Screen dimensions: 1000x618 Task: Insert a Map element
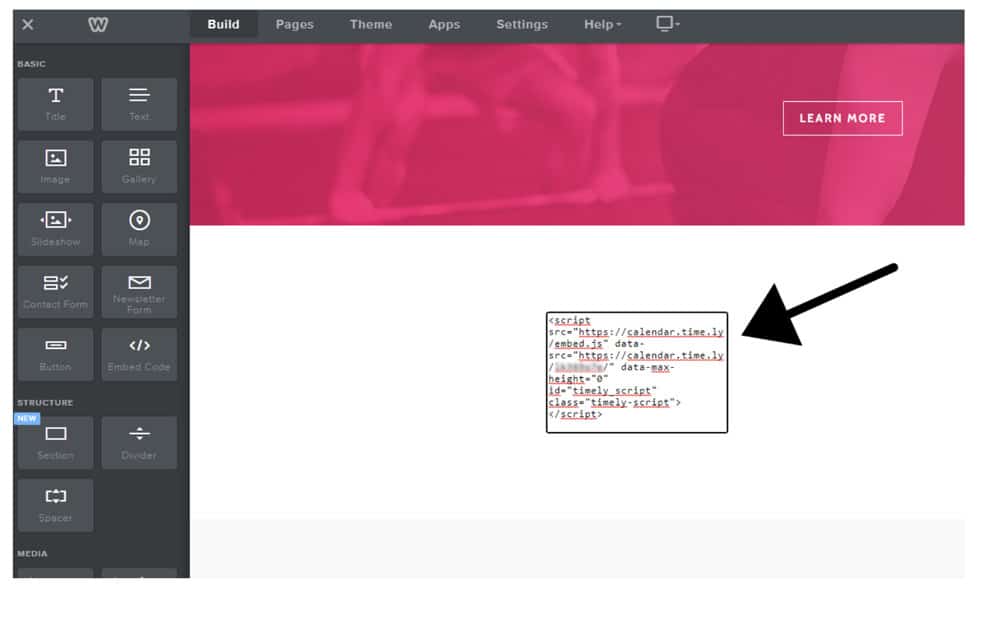click(139, 229)
